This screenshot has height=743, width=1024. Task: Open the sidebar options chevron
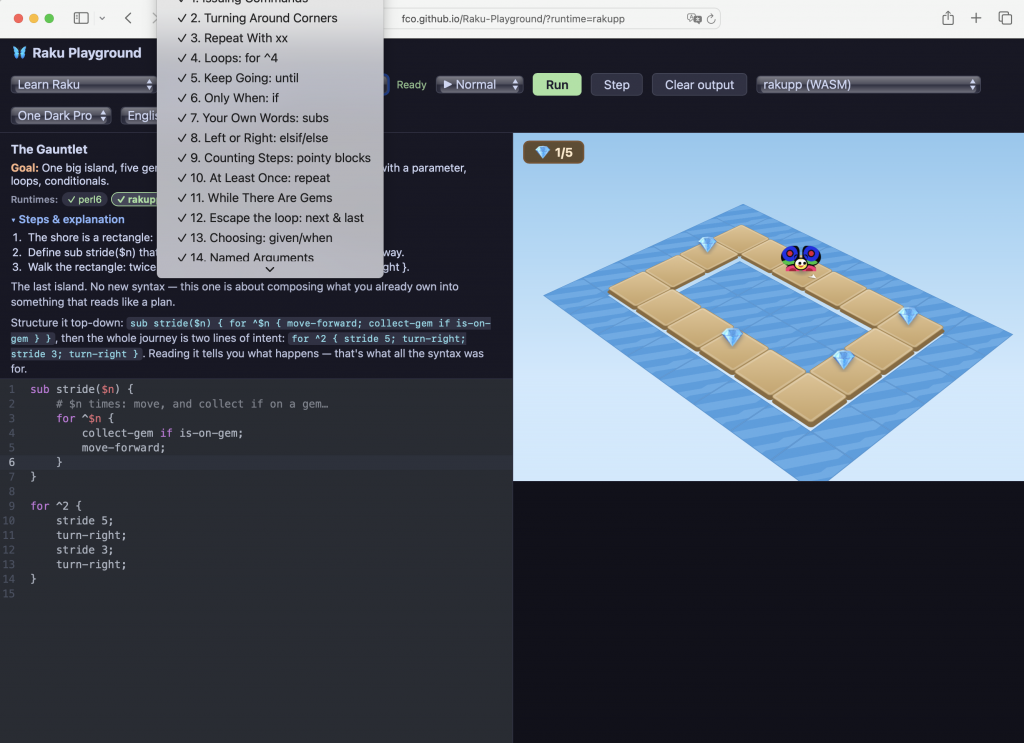coord(103,18)
